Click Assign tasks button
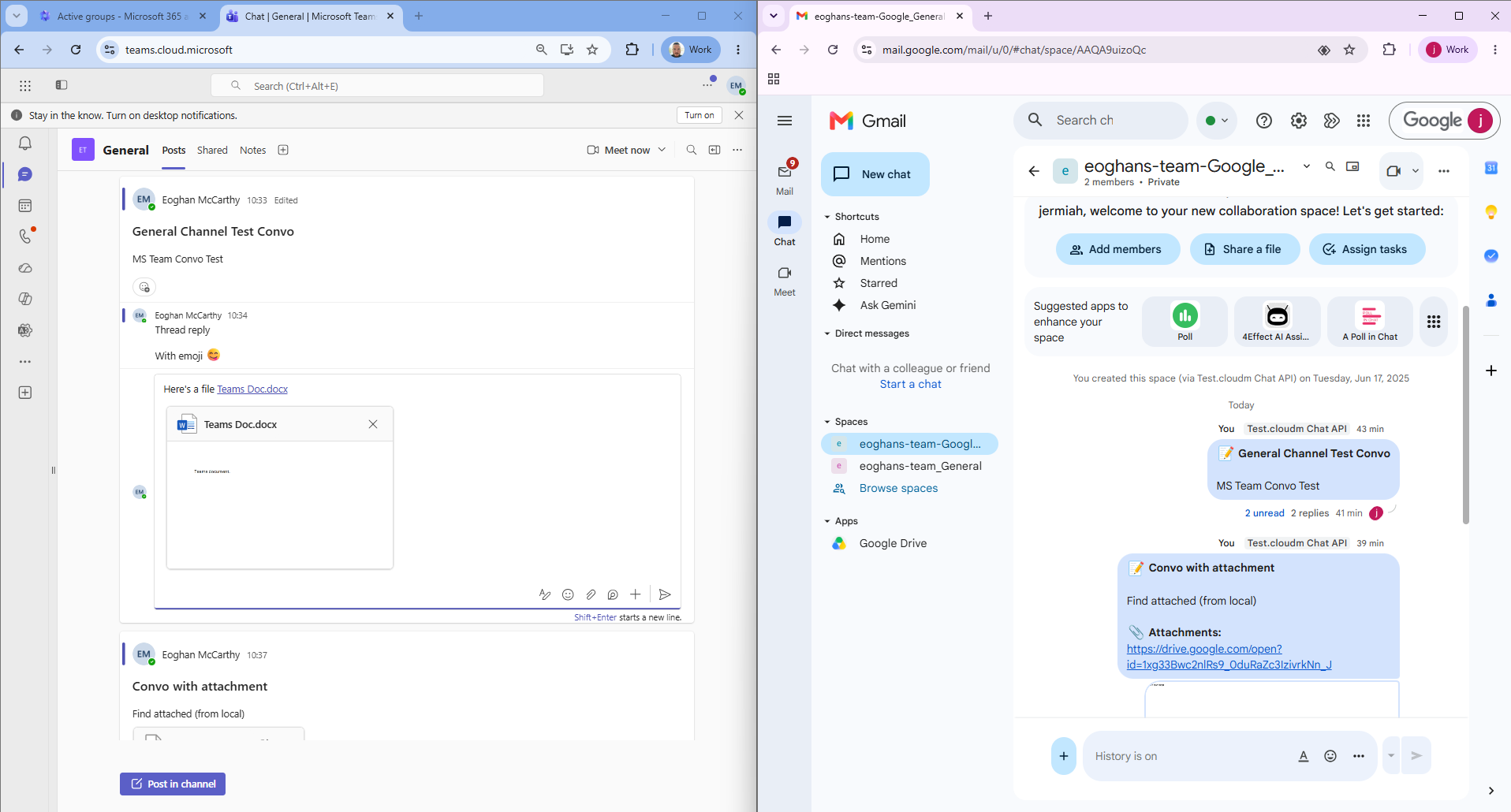 pyautogui.click(x=1367, y=249)
